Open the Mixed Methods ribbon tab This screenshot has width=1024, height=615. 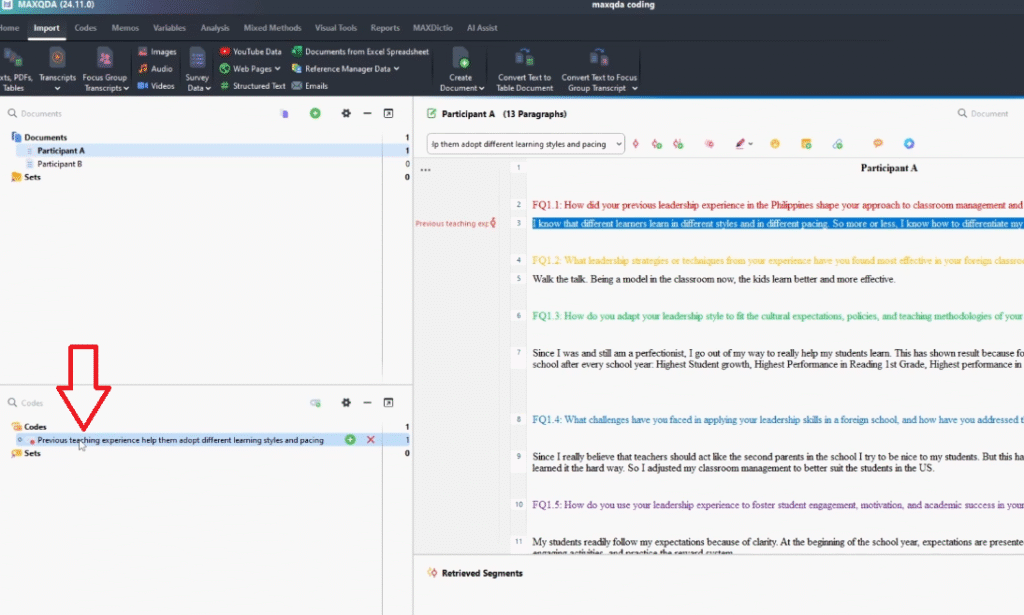click(x=272, y=28)
